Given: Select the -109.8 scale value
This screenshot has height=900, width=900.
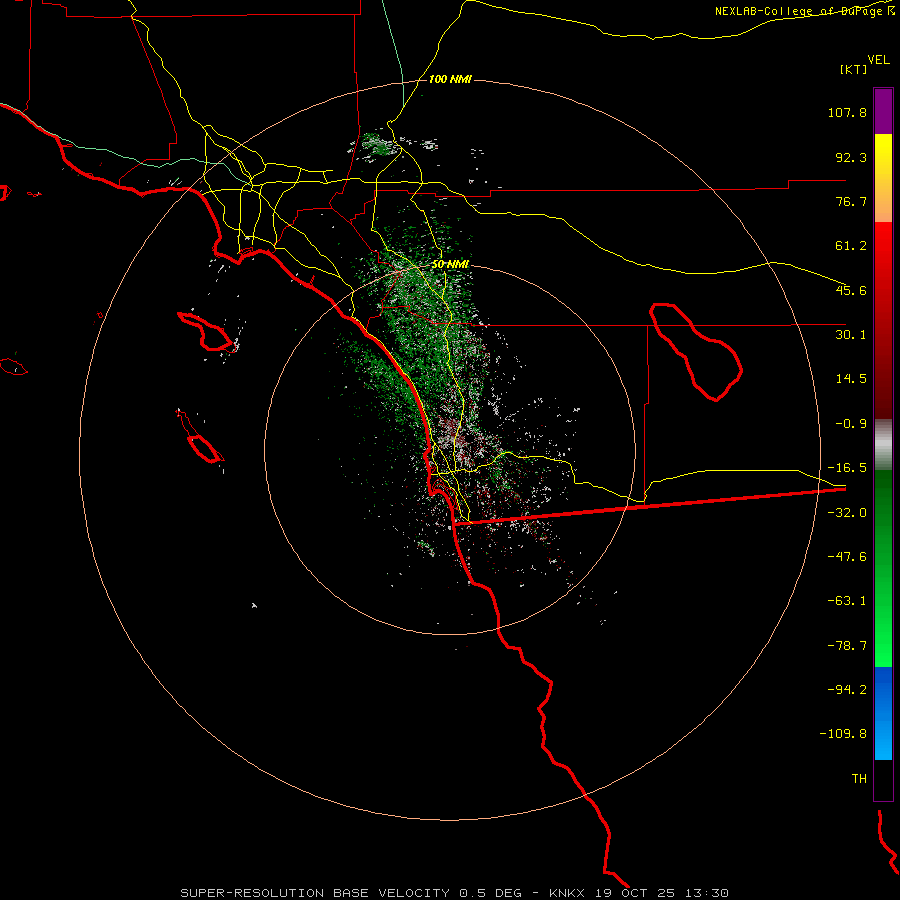Looking at the screenshot, I should pos(843,734).
